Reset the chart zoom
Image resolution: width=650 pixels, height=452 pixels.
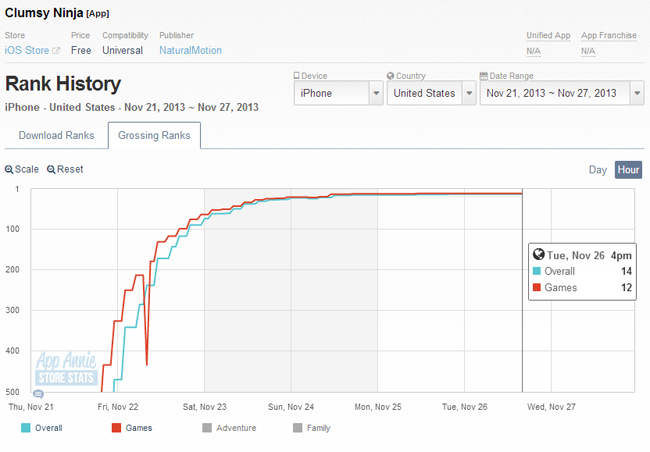coord(65,169)
